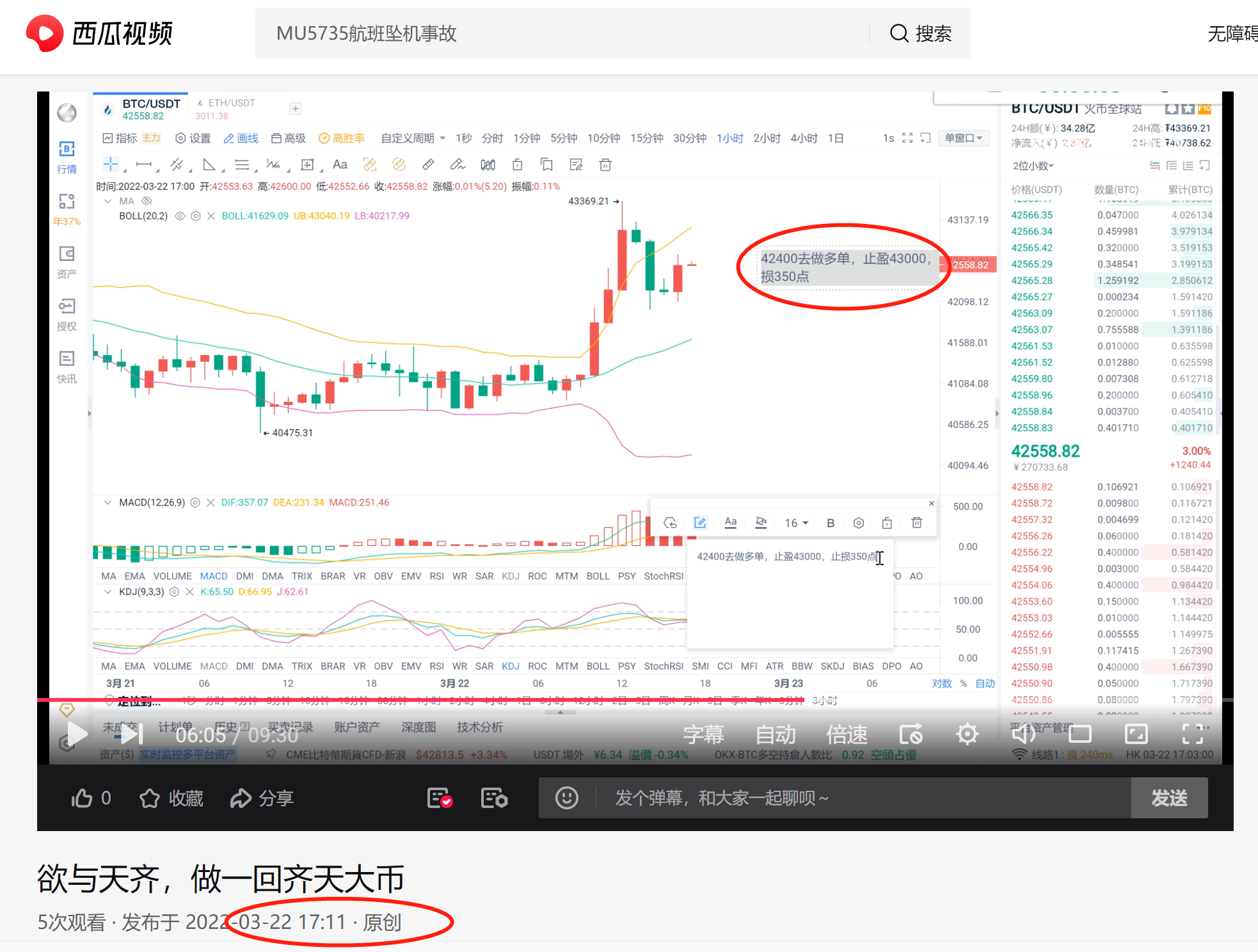Expand the 单窗口 layout dropdown
The image size is (1258, 952).
(963, 138)
